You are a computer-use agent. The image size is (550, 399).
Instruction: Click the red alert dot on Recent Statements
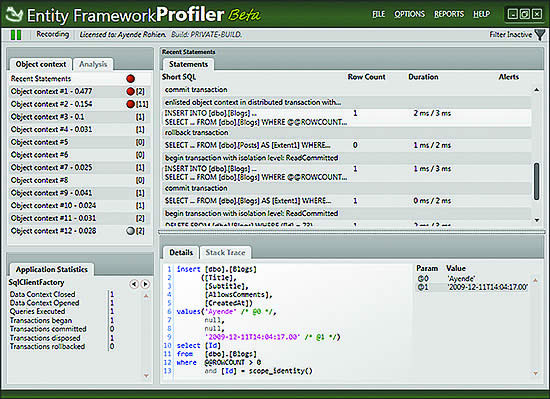tap(130, 79)
